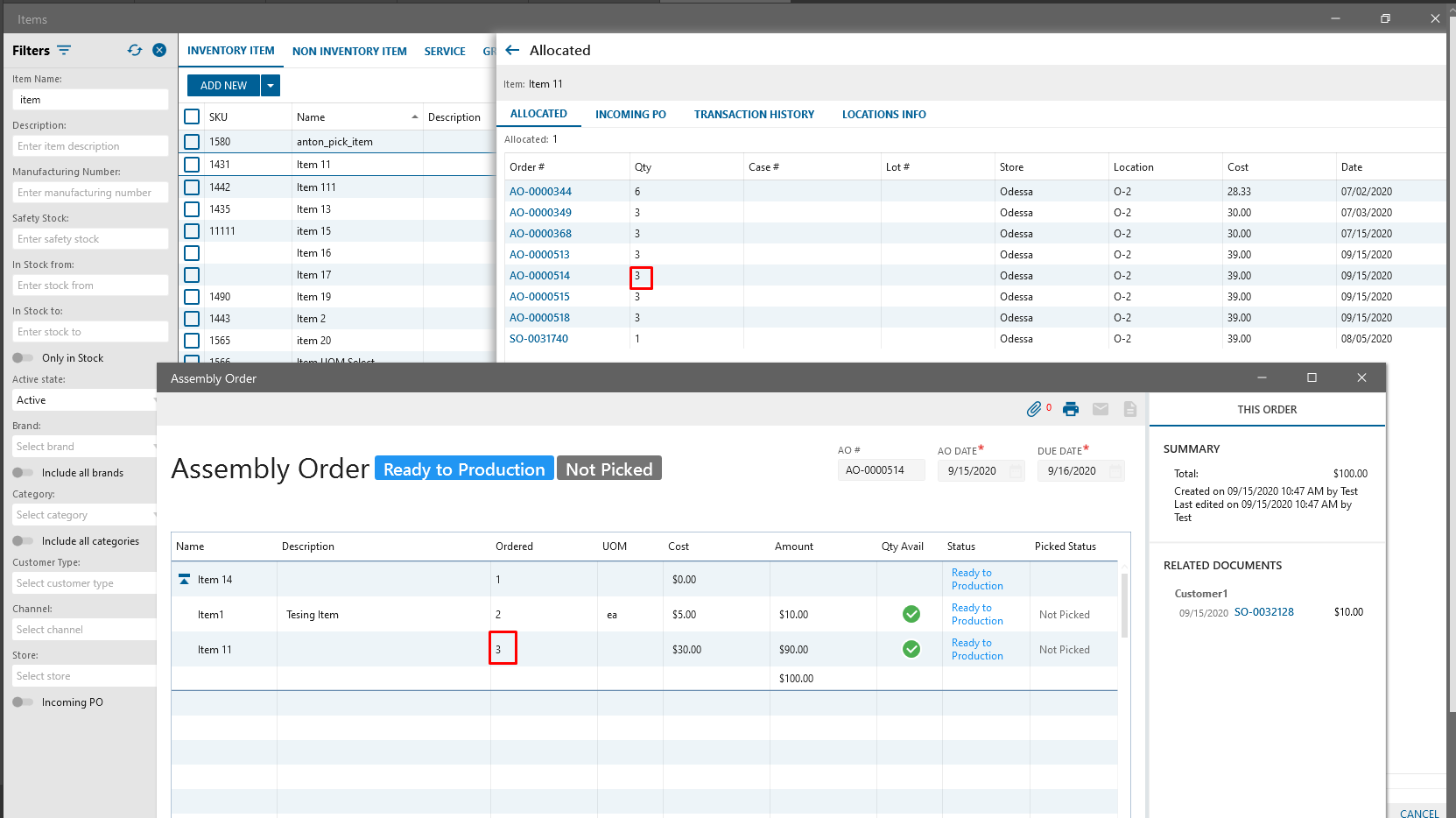
Task: Click the email envelope icon
Action: pyautogui.click(x=1101, y=409)
